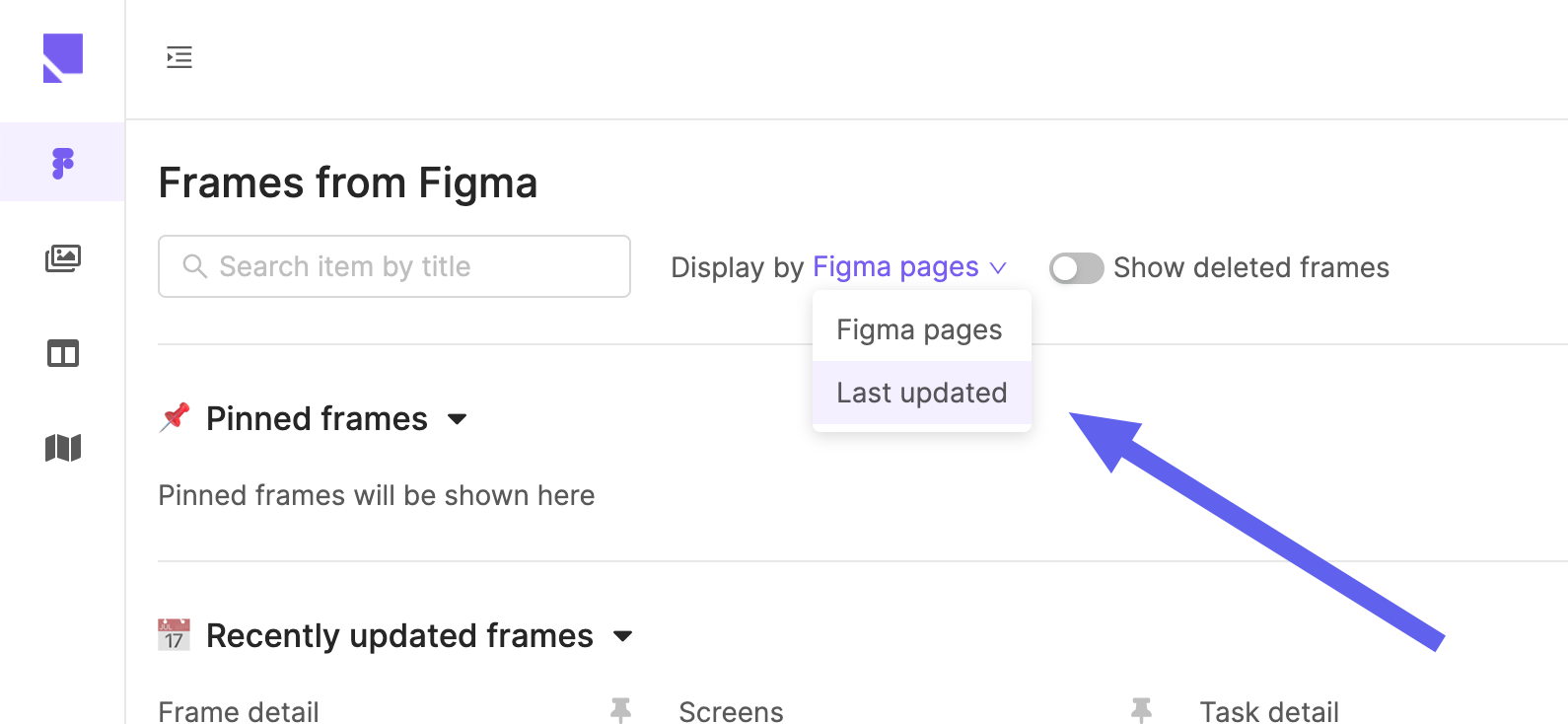Open the board columns sidebar icon

[63, 353]
